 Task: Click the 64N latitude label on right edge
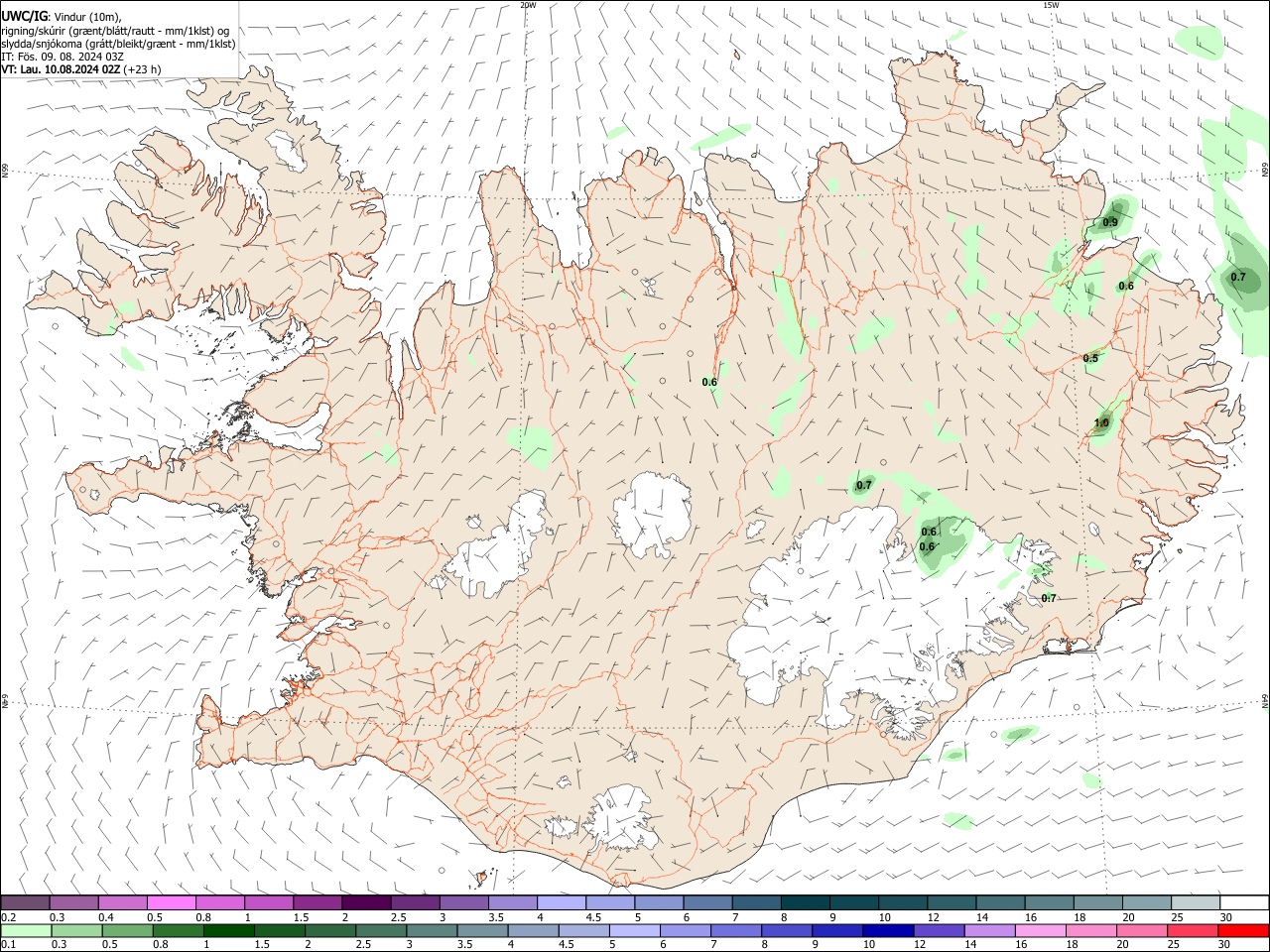pyautogui.click(x=1265, y=701)
